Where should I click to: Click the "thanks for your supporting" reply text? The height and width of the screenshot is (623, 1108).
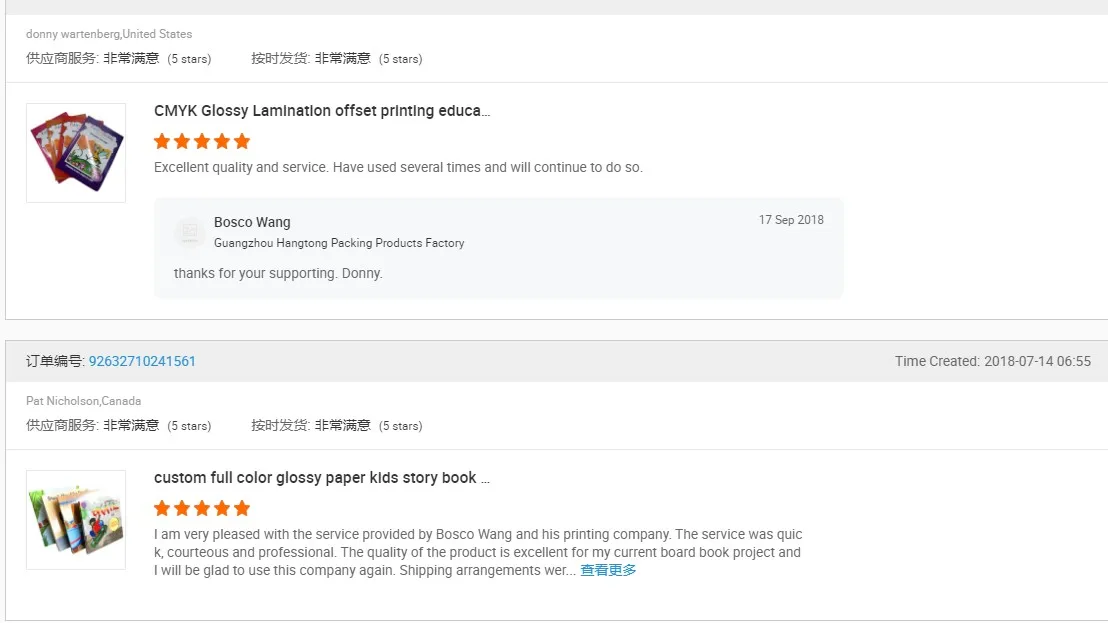pos(278,273)
